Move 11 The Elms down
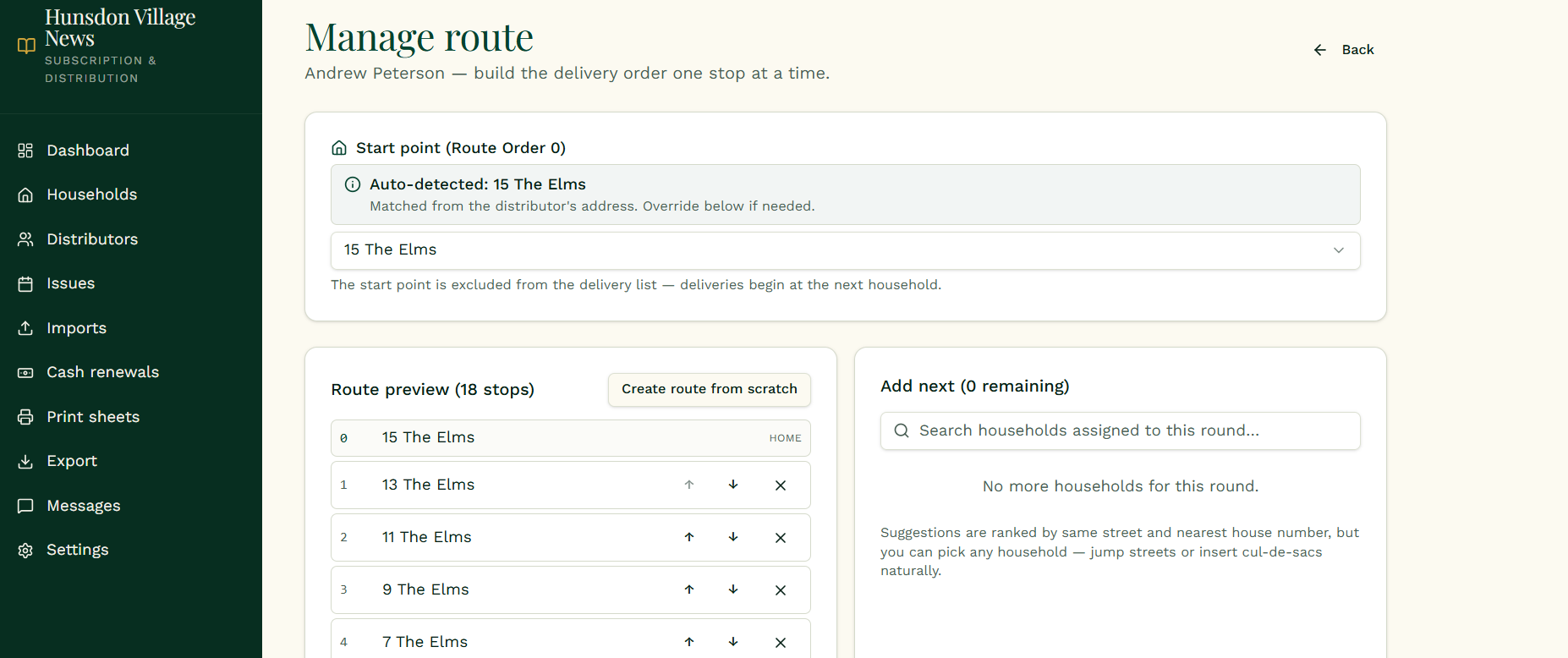 pyautogui.click(x=733, y=537)
